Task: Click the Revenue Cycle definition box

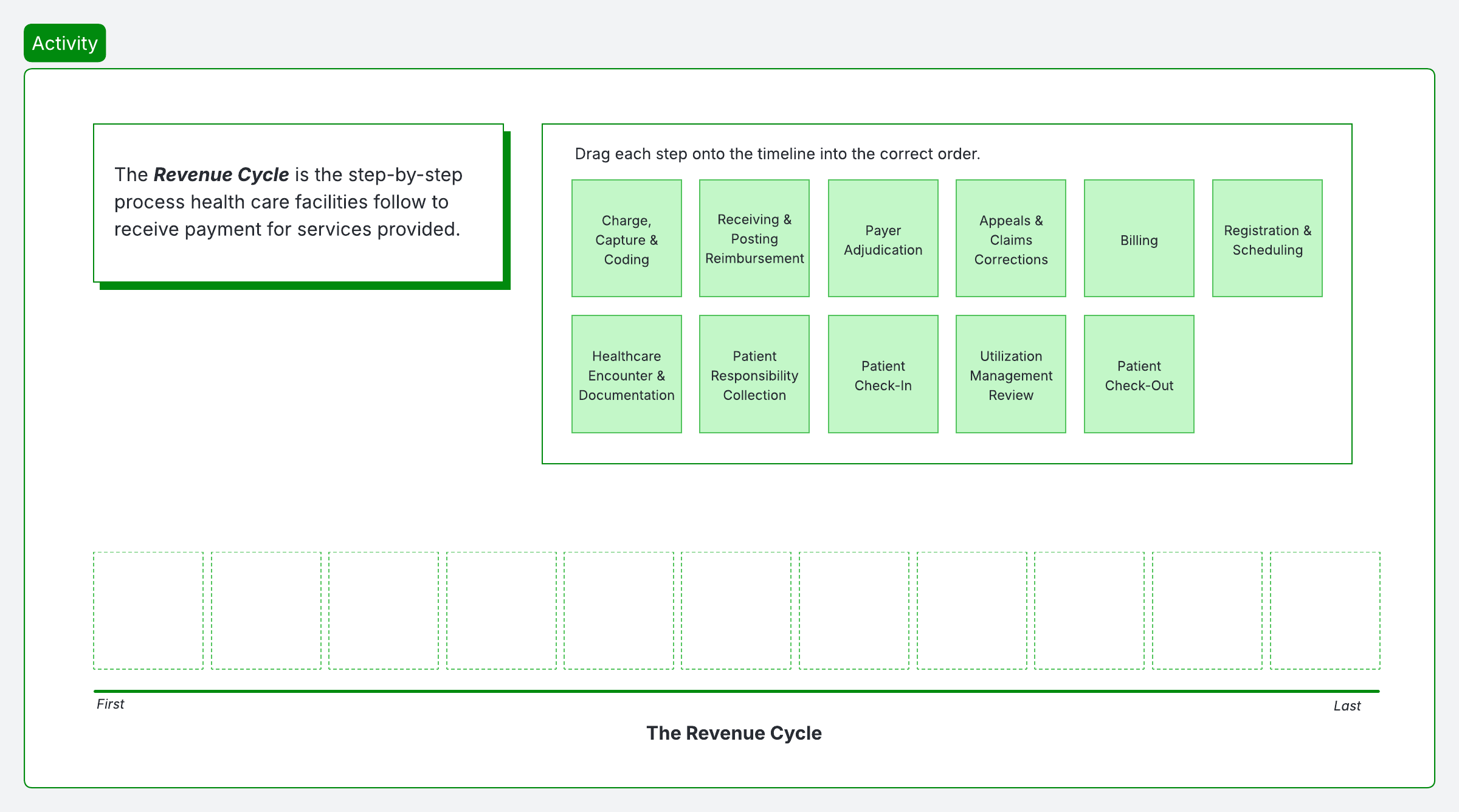Action: click(x=298, y=202)
